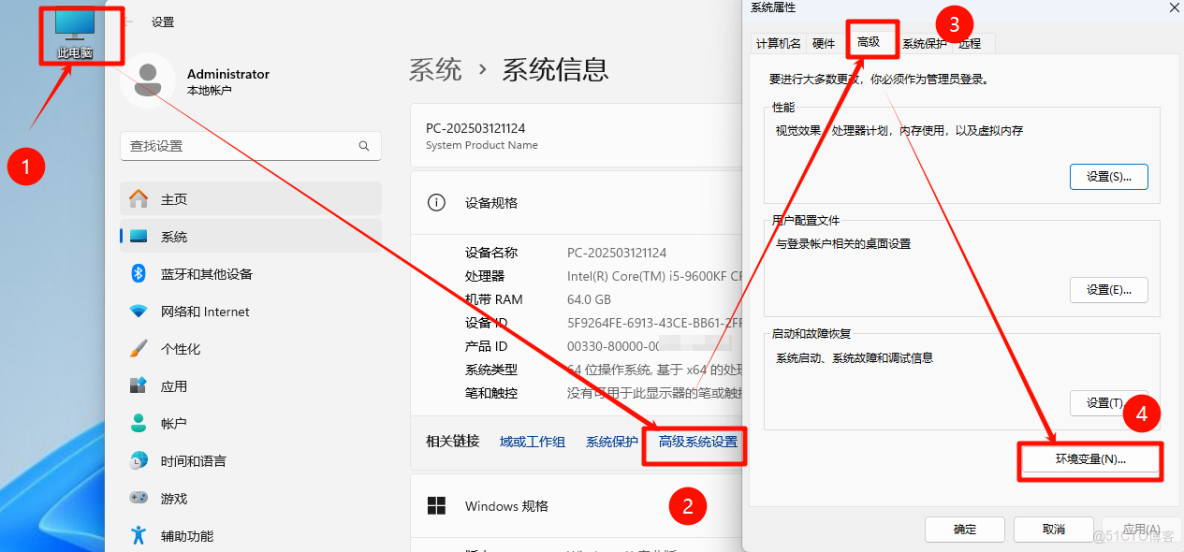The height and width of the screenshot is (552, 1184).
Task: Click the 系统类型 label
Action: tap(492, 370)
